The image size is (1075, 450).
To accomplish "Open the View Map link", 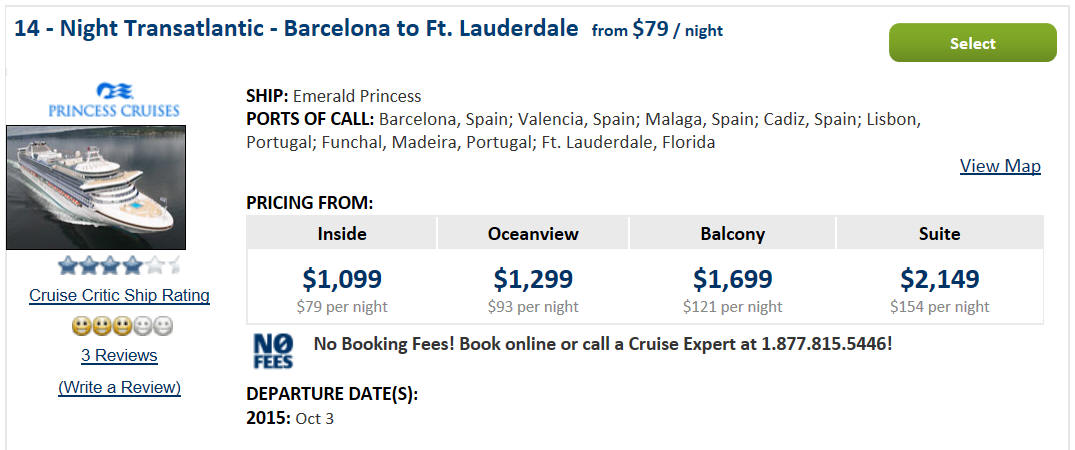I will (1000, 166).
